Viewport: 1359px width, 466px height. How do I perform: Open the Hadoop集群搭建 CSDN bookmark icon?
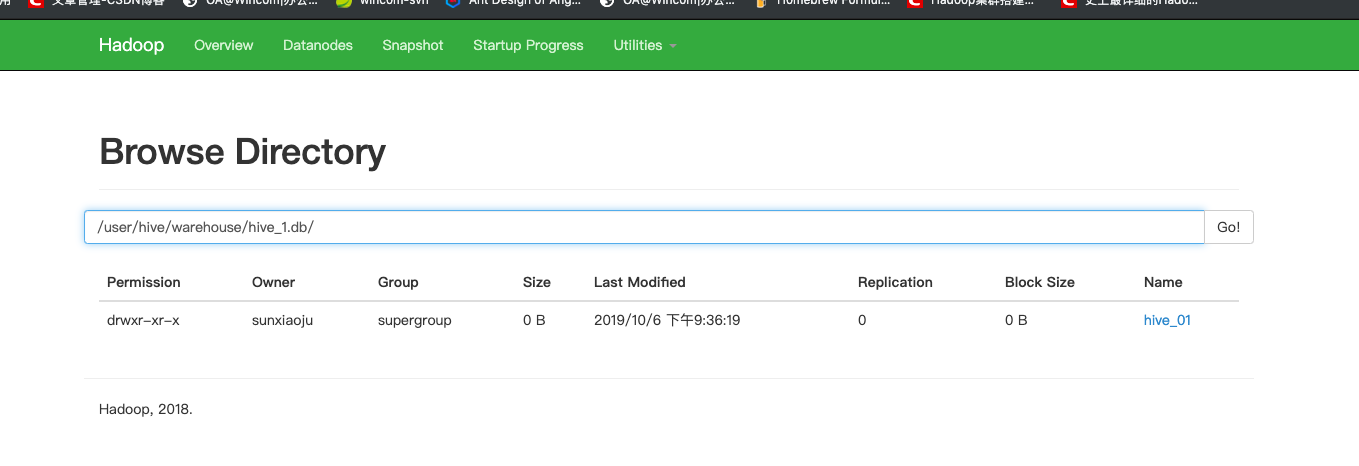915,3
